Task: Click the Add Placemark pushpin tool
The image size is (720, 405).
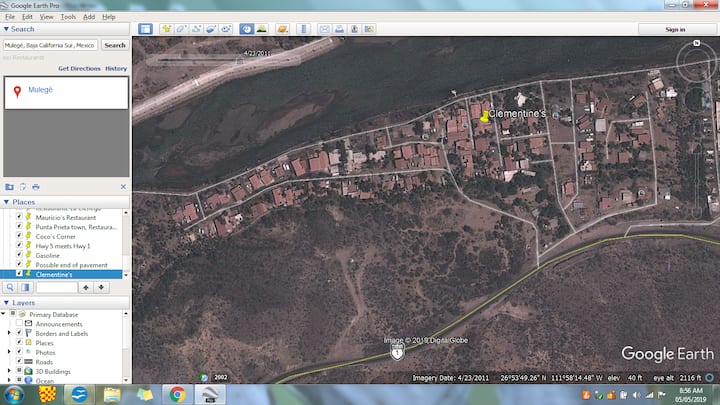Action: [x=167, y=29]
